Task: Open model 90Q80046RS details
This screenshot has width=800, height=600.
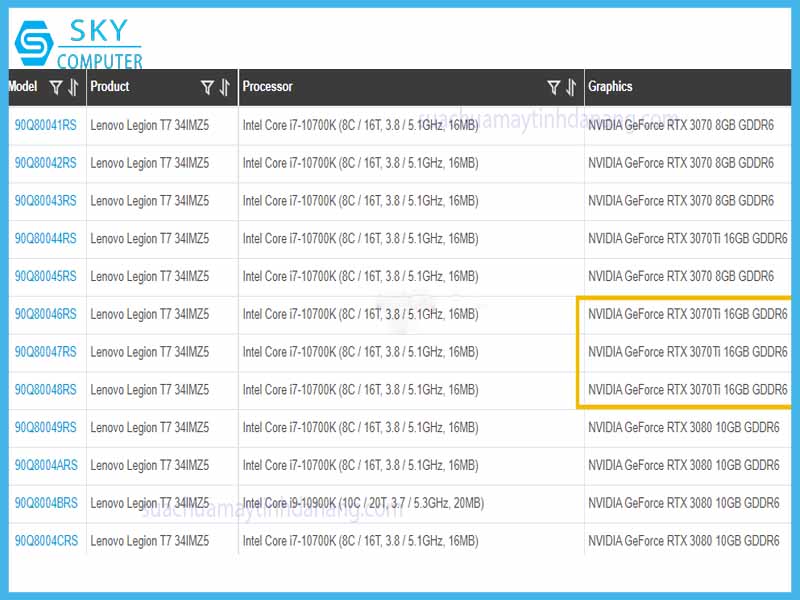Action: [x=45, y=314]
